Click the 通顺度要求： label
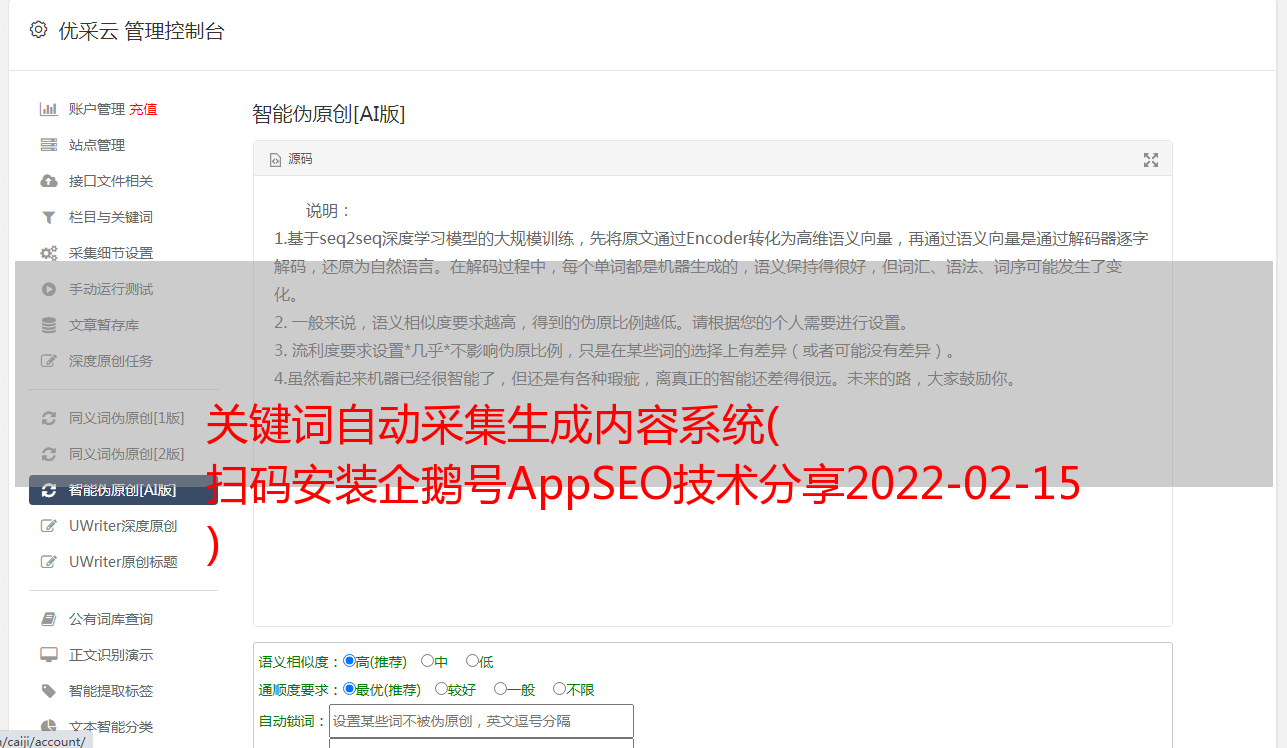This screenshot has width=1287, height=748. [x=300, y=690]
